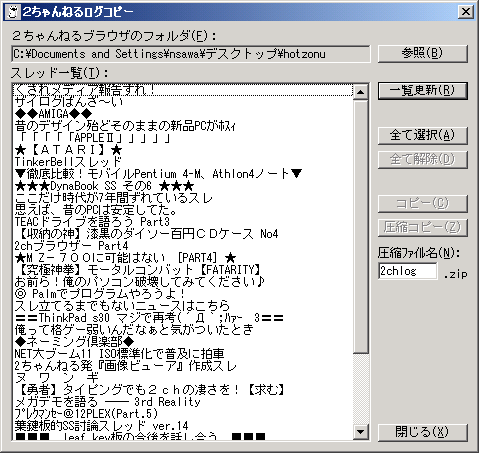Screen dimensions: 479x453
Task: Select the TinkerBellスレッド entry
Action: pos(68,162)
